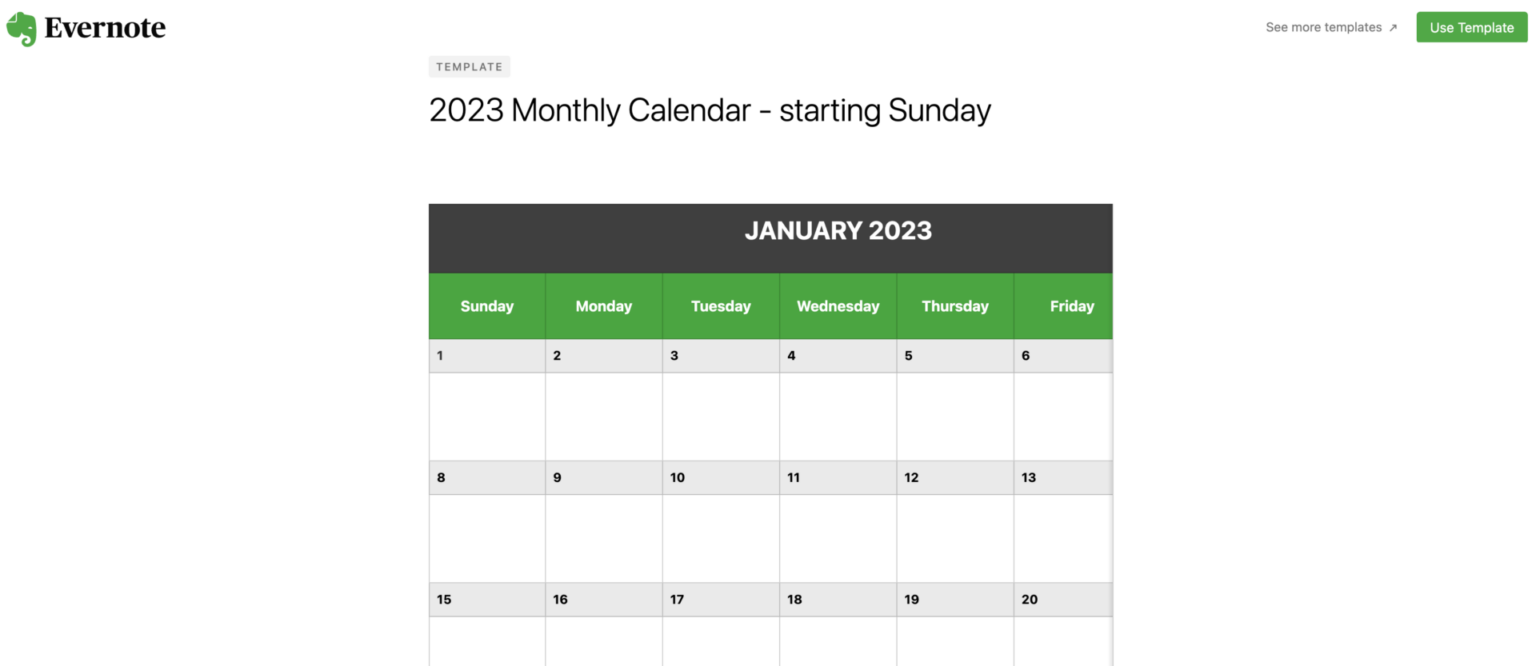Select the calendar title 2023 Monthly Calendar
1536x666 pixels.
point(710,110)
